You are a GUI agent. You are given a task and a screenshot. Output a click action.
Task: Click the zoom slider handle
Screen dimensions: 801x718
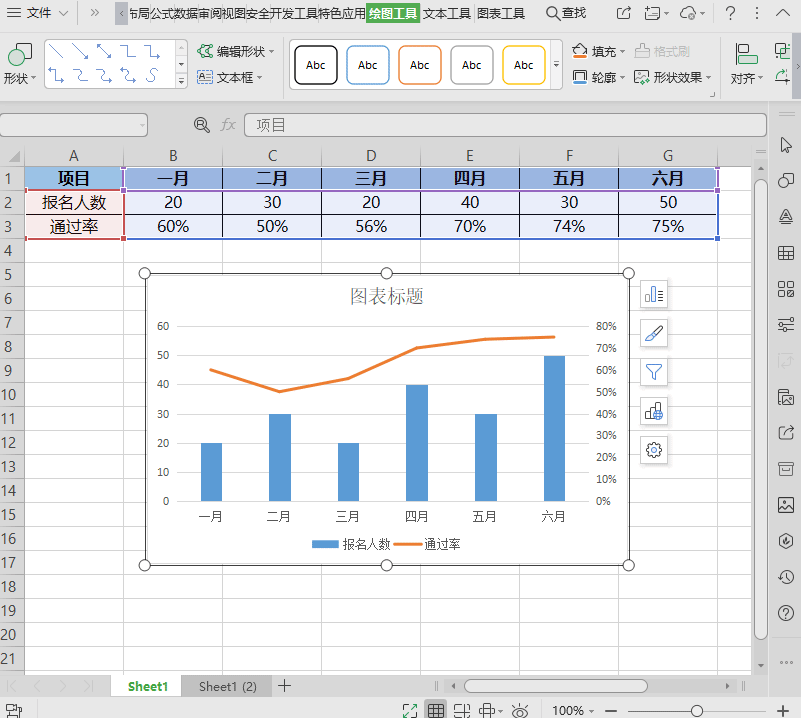pyautogui.click(x=696, y=710)
